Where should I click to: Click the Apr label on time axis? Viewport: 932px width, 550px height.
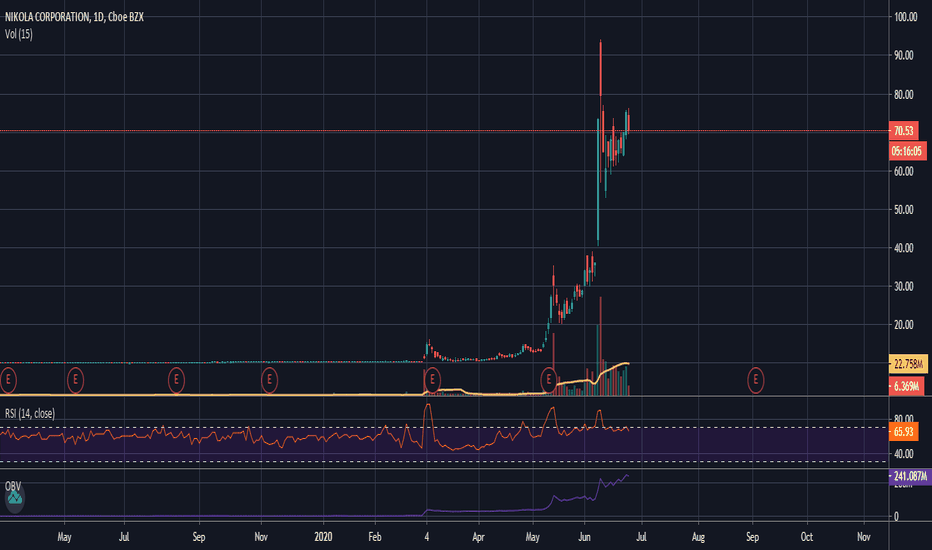478,536
